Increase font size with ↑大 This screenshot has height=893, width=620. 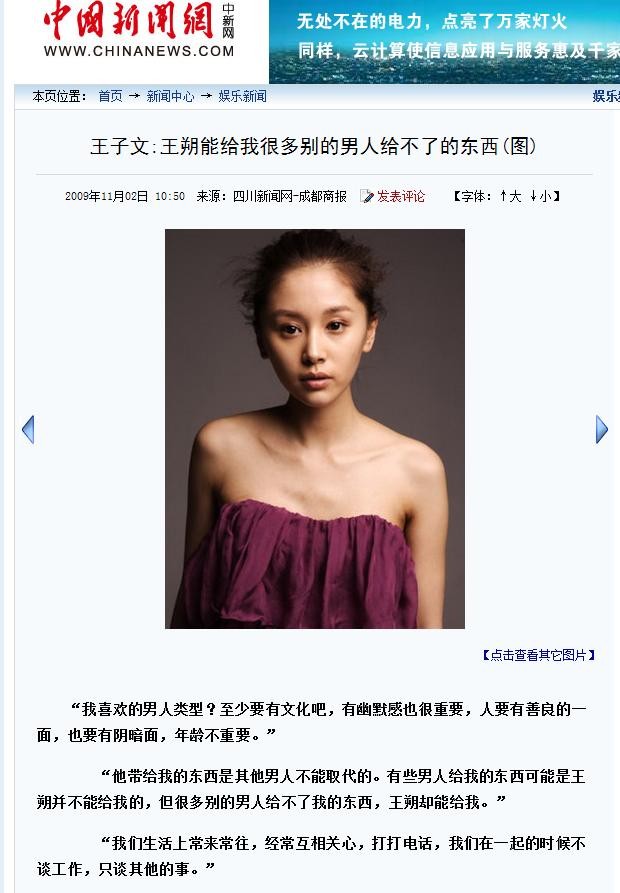pyautogui.click(x=511, y=196)
